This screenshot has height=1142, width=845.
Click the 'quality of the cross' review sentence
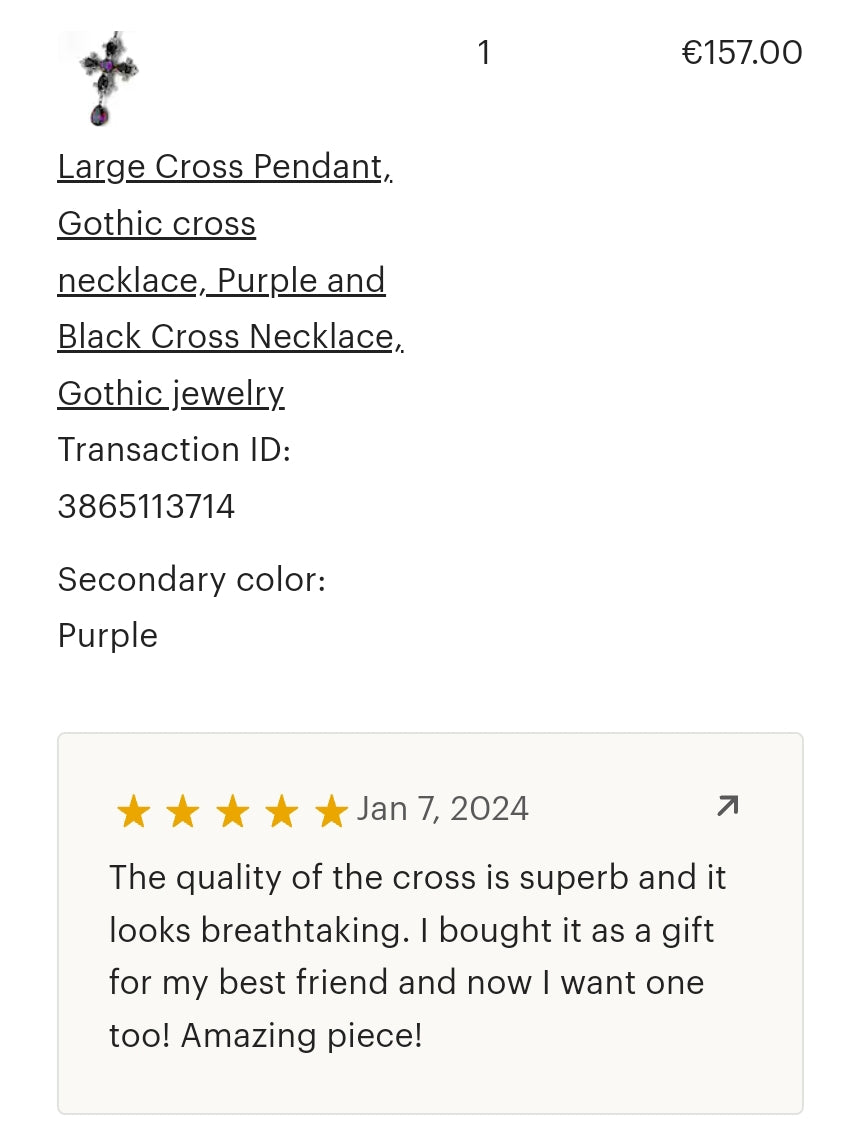click(x=417, y=877)
